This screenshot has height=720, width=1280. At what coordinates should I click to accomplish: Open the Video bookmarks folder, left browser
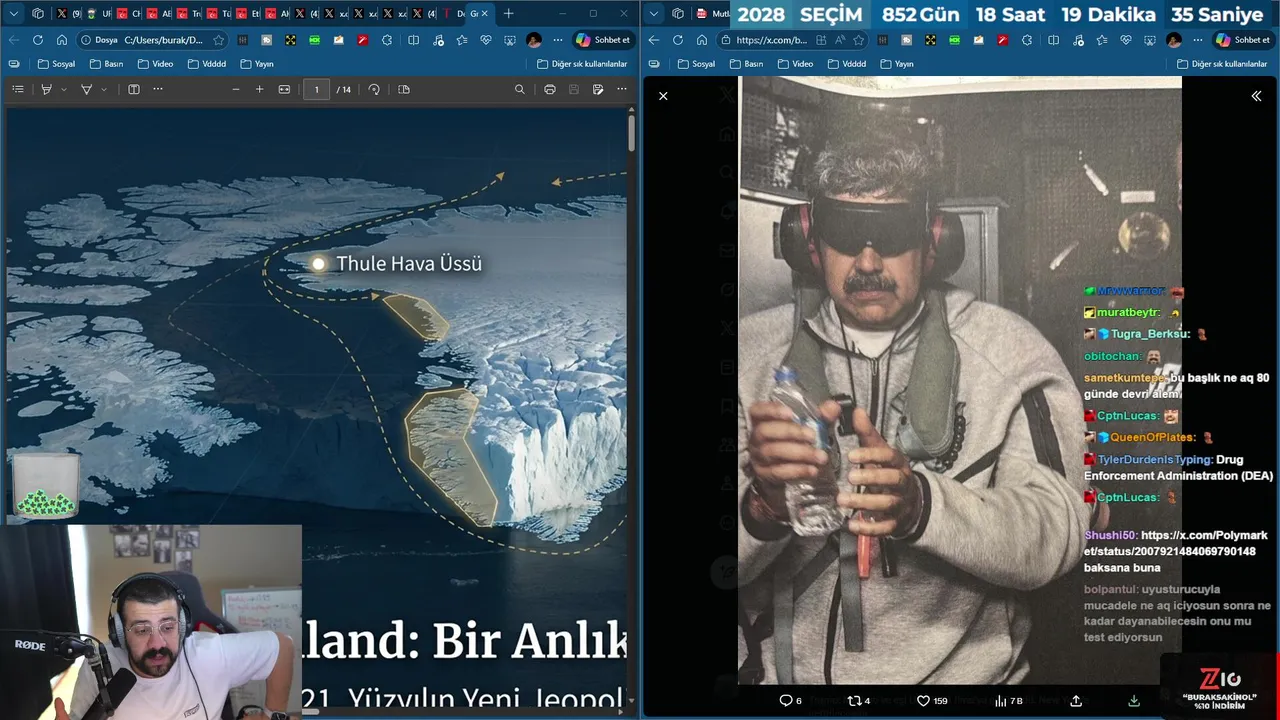point(156,63)
